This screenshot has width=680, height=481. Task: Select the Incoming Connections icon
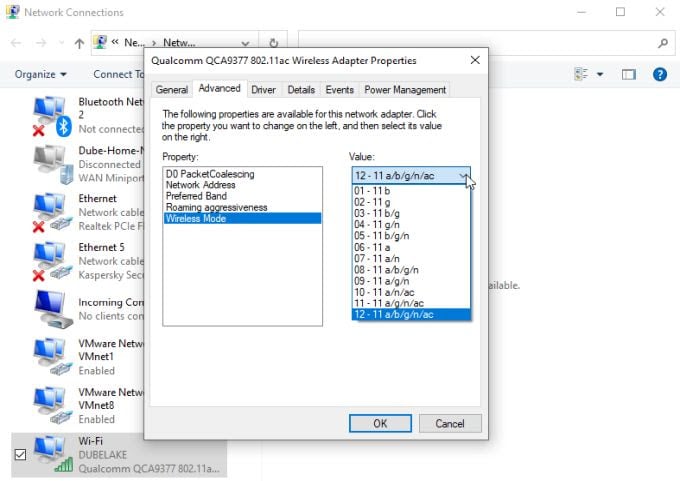click(x=53, y=309)
